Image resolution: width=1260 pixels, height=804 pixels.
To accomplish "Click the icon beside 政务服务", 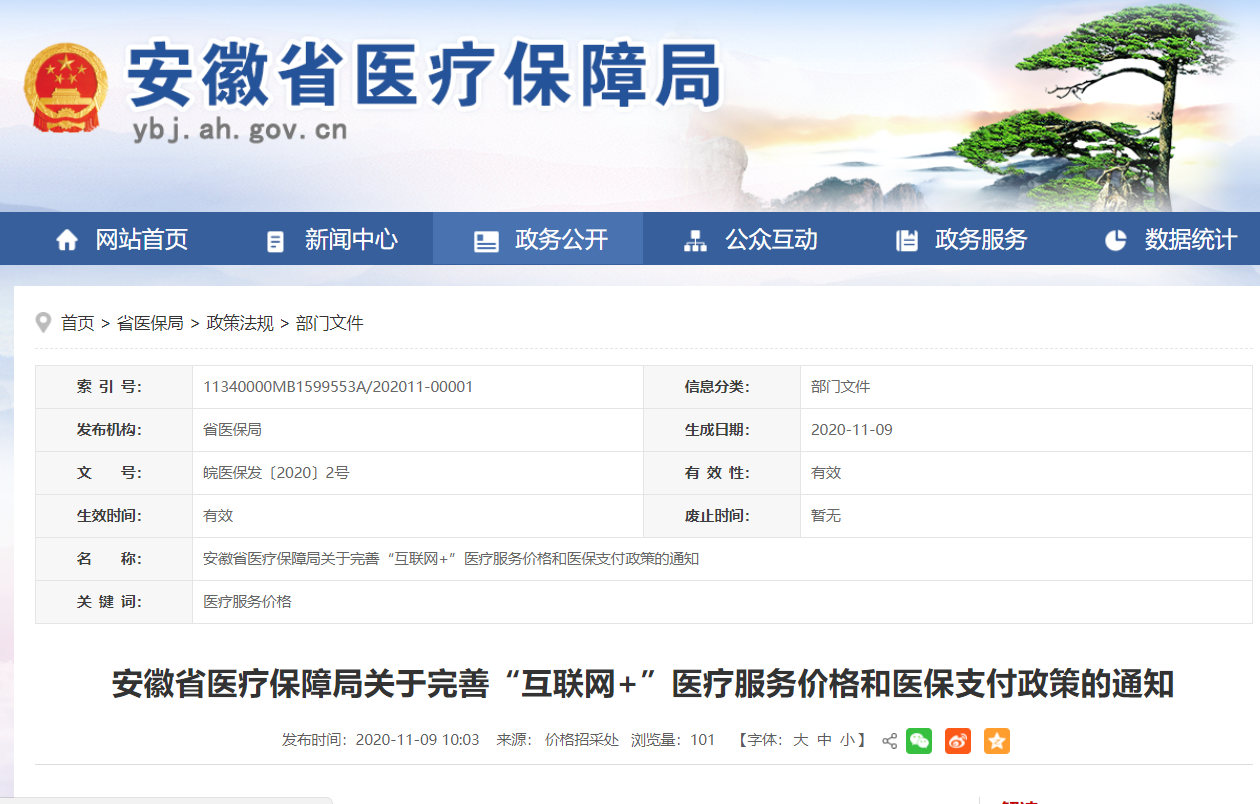I will pos(907,241).
